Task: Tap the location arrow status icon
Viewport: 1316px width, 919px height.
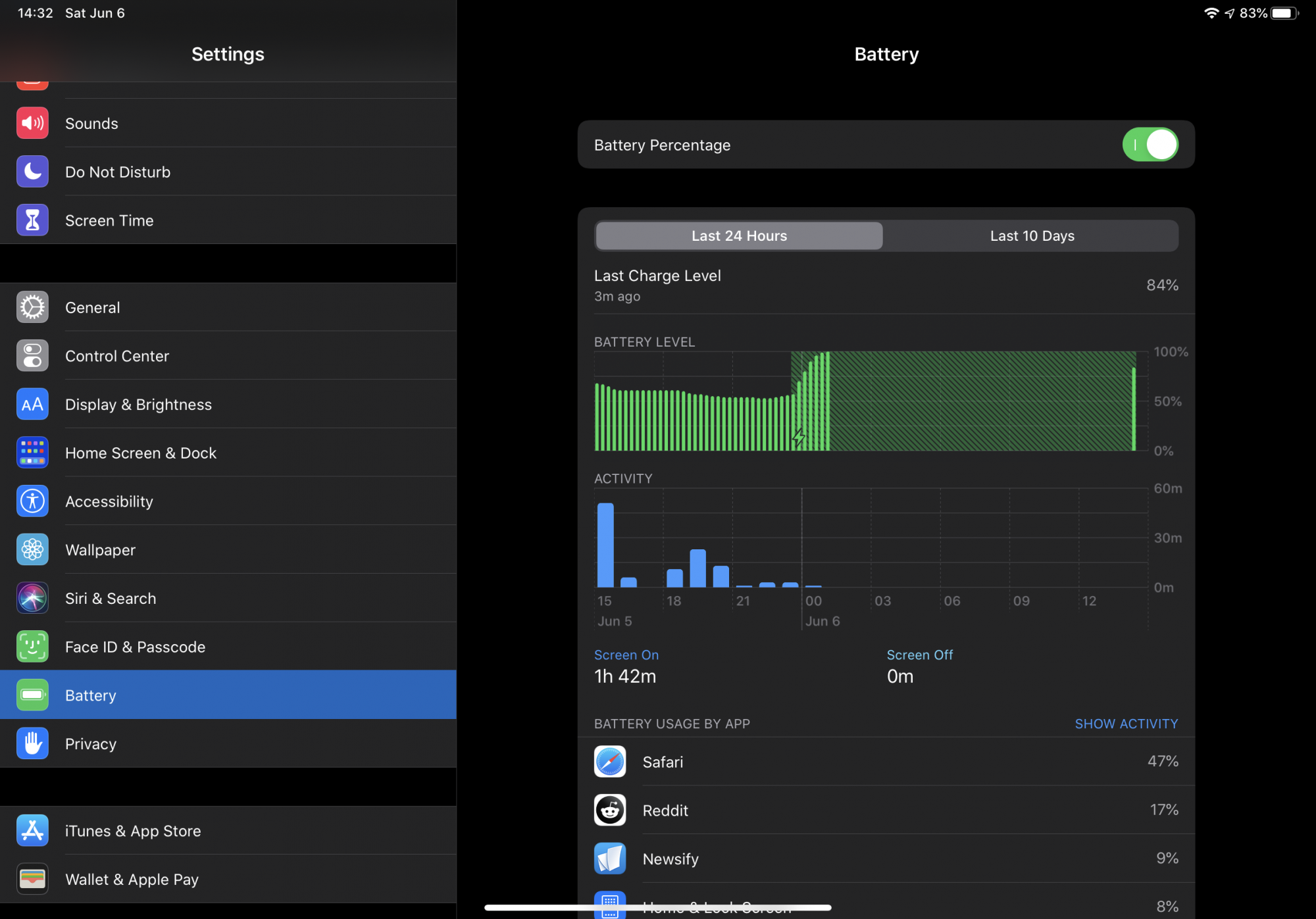Action: coord(1230,13)
